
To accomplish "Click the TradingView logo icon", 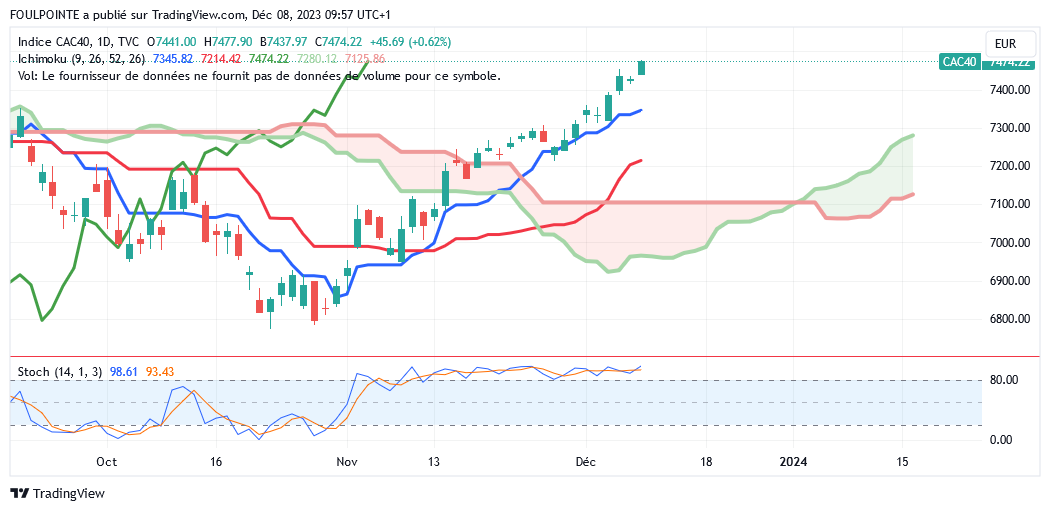I will [x=19, y=494].
